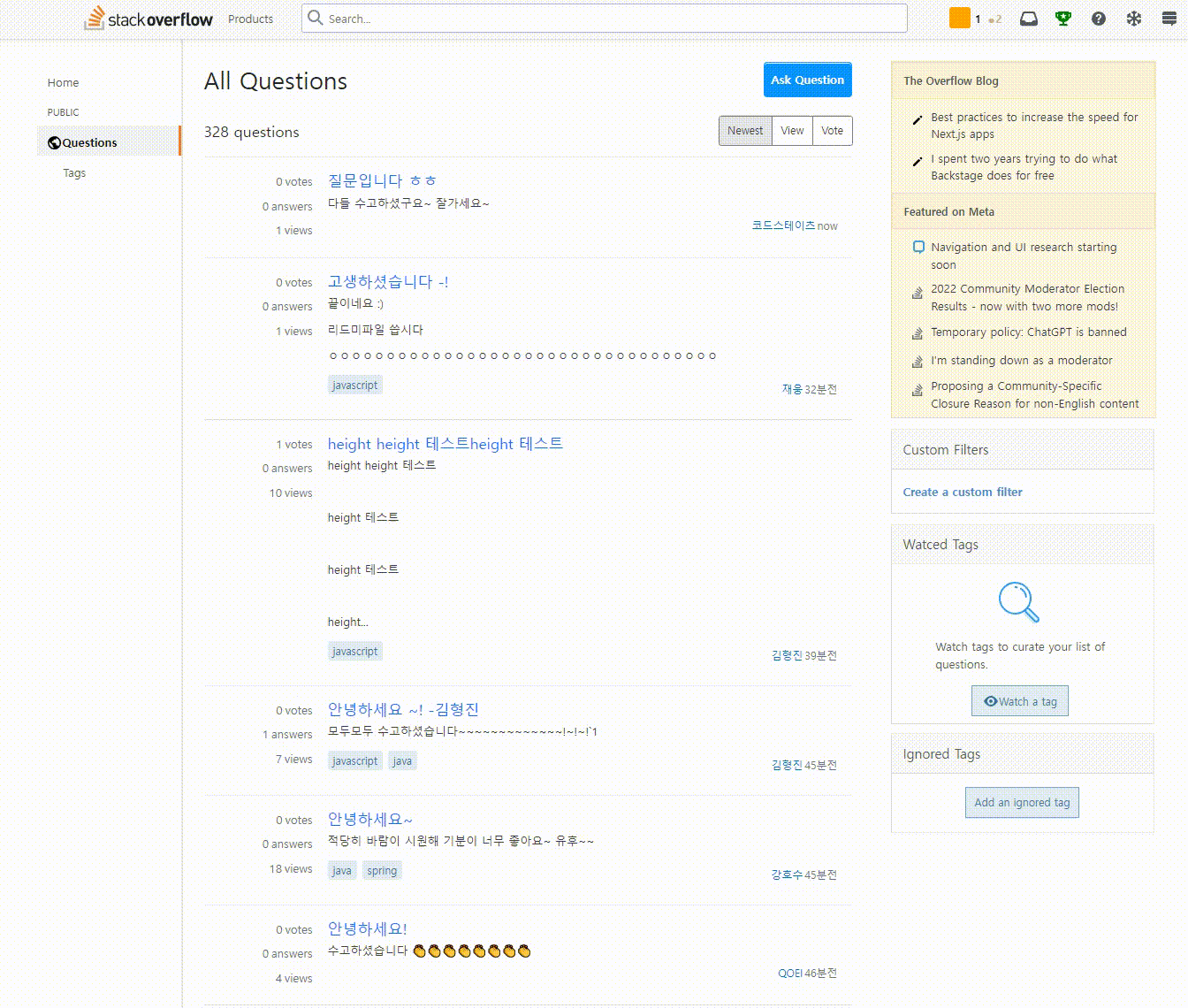Sort questions by View
The width and height of the screenshot is (1188, 1008).
792,131
